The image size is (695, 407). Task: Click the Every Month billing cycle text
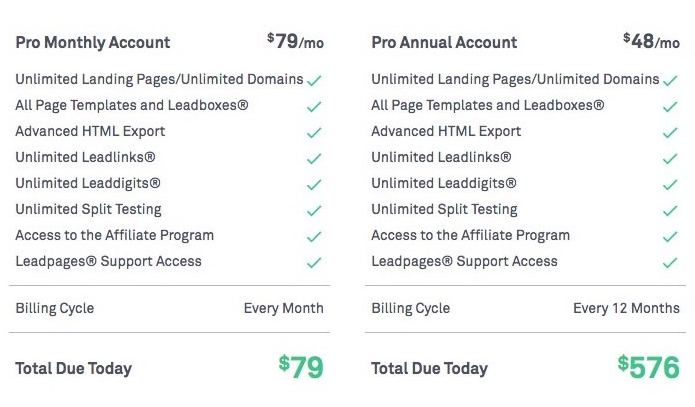pos(284,308)
